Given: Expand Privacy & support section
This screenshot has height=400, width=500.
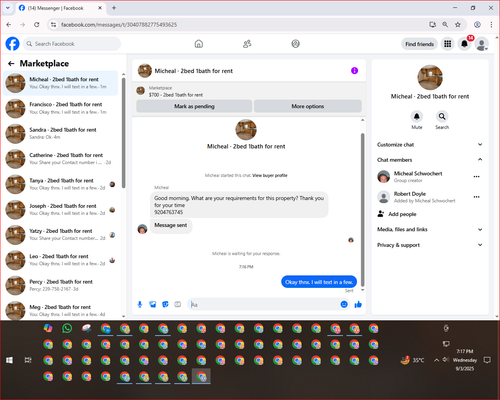Looking at the screenshot, I should (x=430, y=245).
